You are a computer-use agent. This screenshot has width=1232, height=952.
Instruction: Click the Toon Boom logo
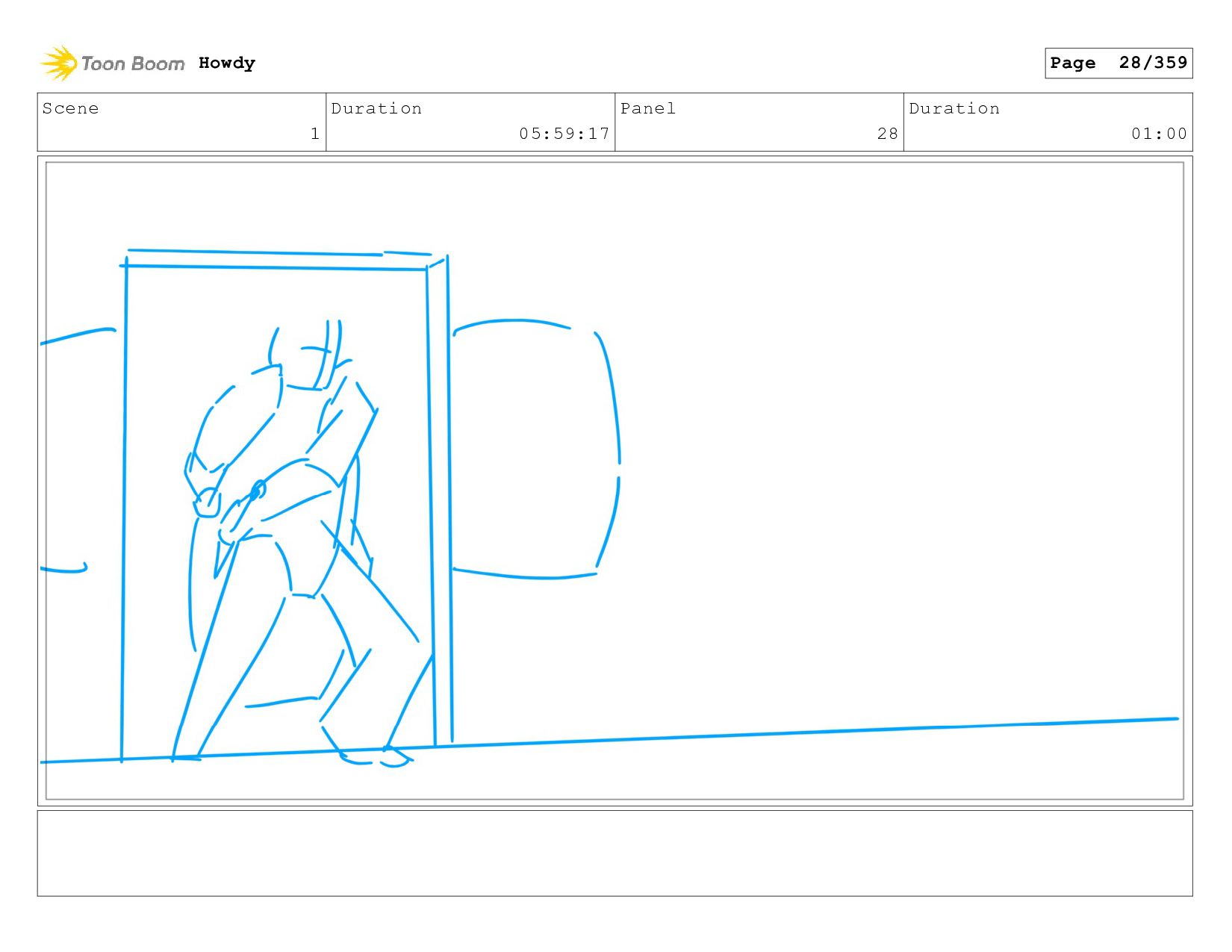click(x=112, y=63)
